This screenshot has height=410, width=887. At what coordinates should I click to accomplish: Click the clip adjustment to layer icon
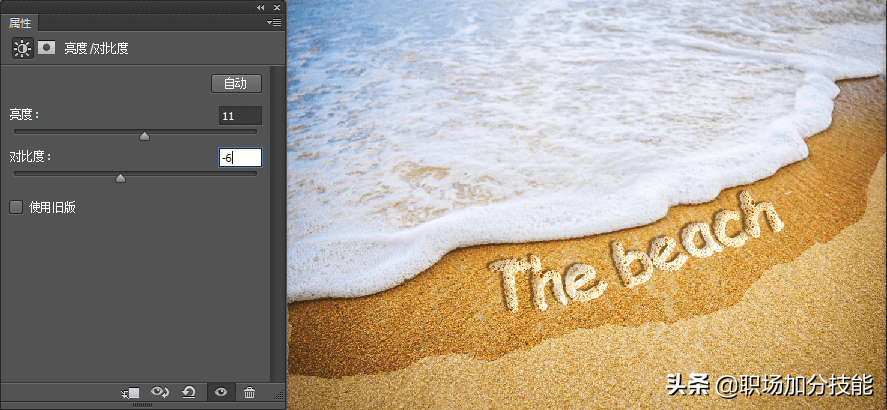point(131,392)
